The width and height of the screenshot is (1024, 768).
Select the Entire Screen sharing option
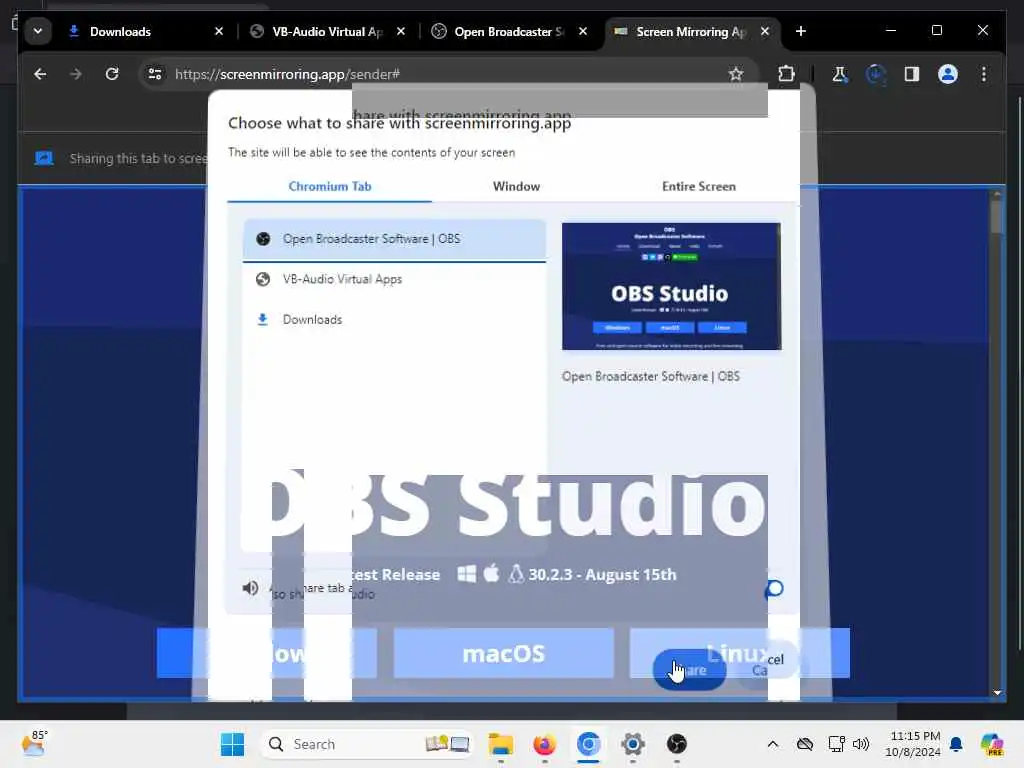pos(699,187)
